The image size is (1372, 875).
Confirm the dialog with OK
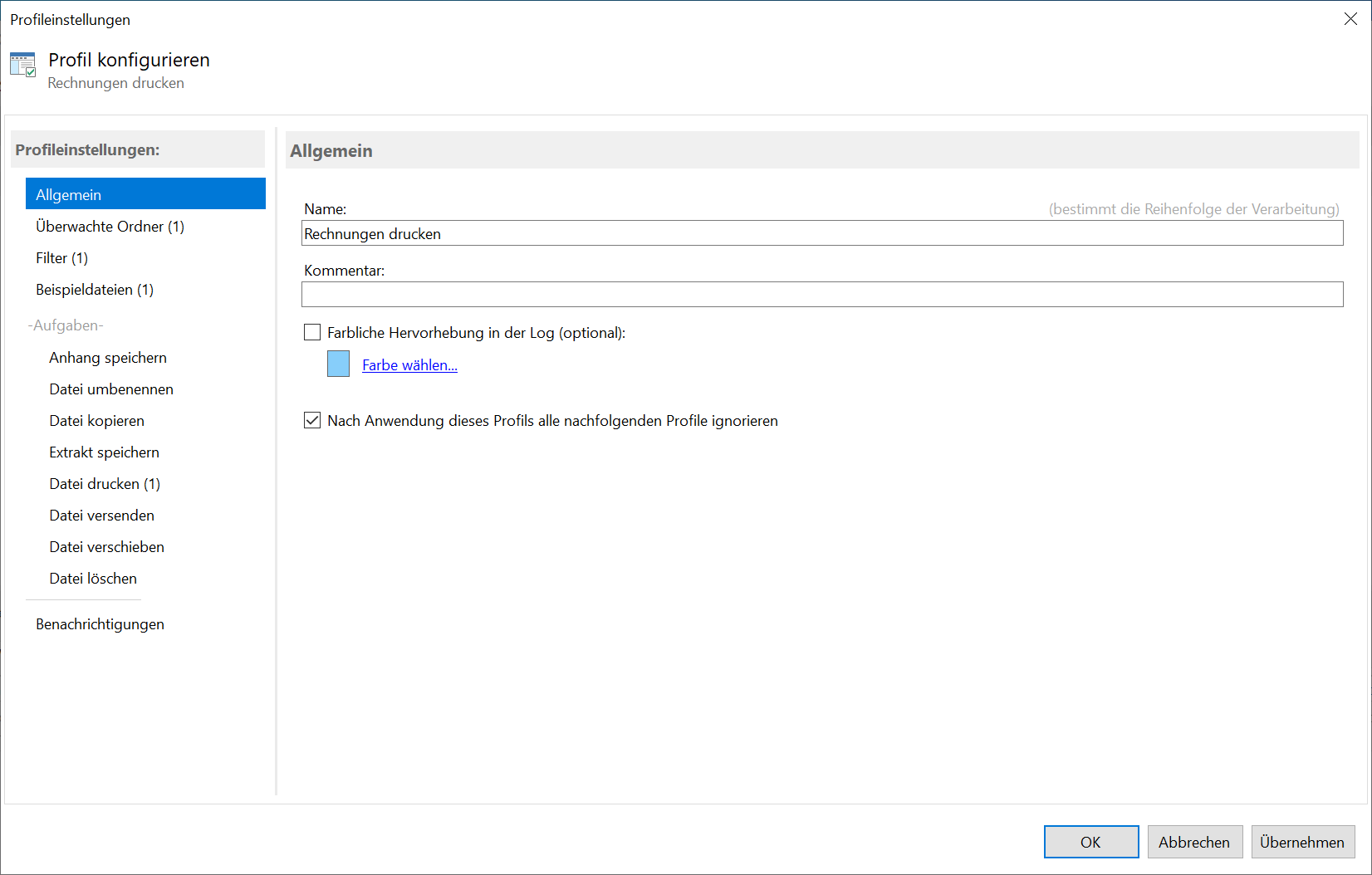tap(1090, 842)
